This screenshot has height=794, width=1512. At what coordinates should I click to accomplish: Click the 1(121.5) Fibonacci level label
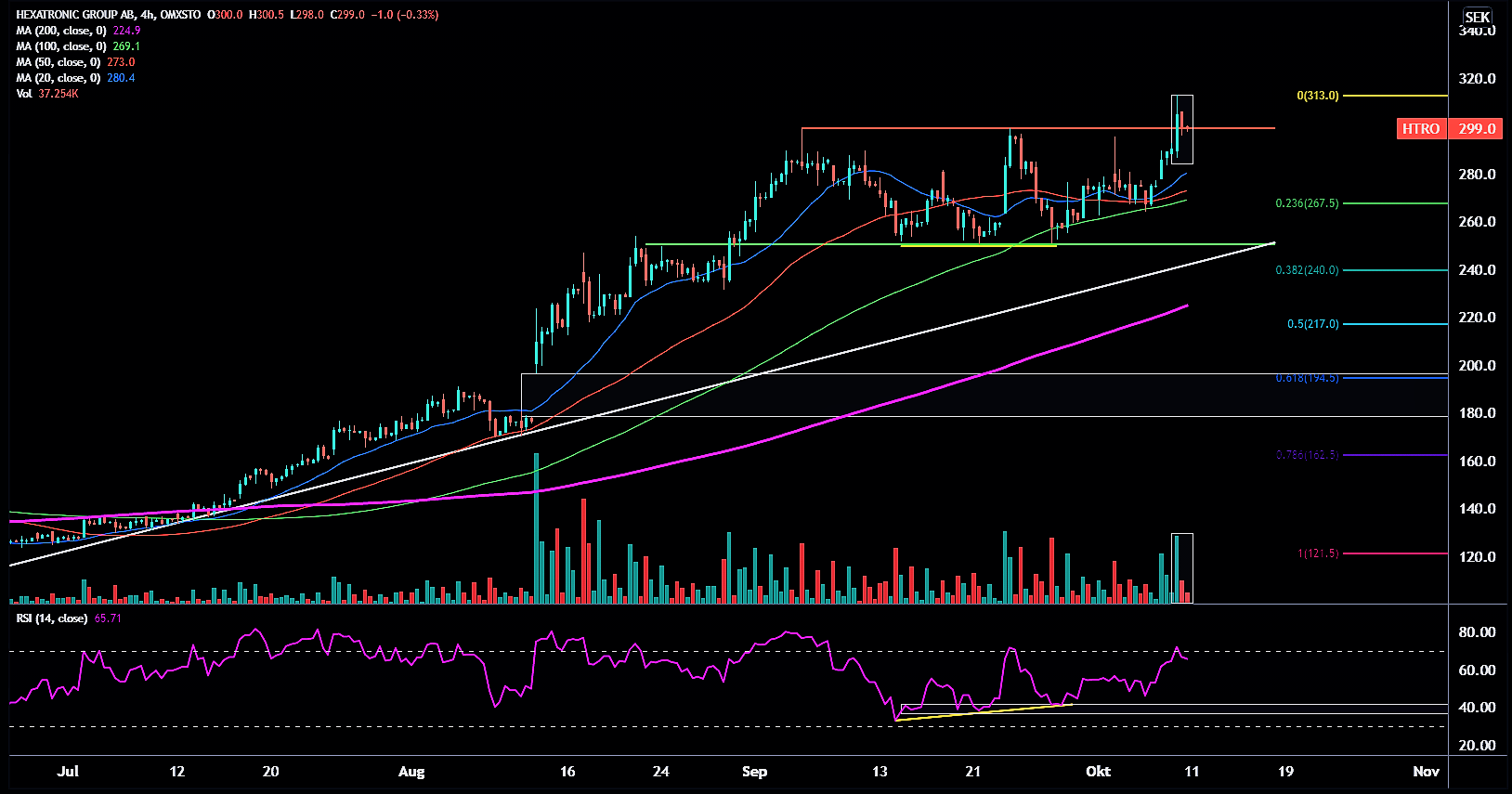pyautogui.click(x=1318, y=553)
